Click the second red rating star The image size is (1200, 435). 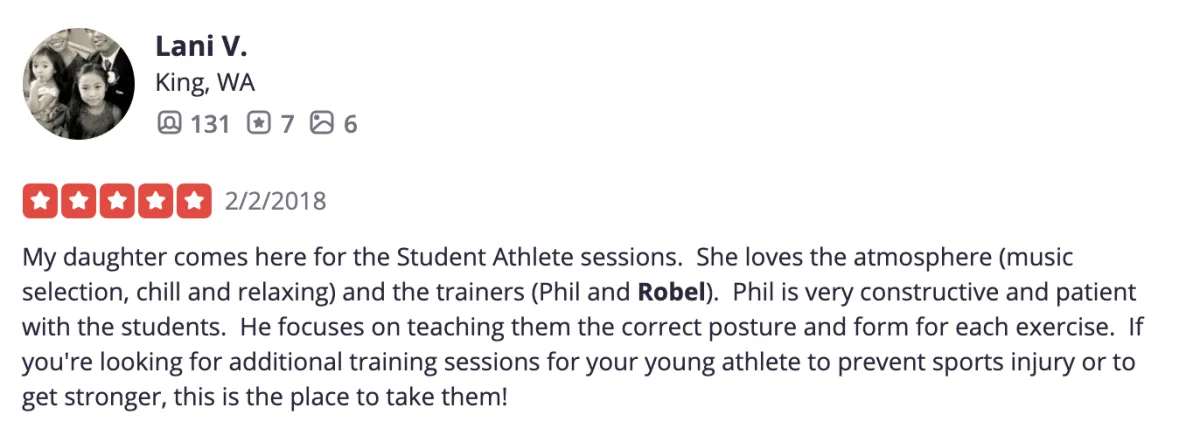[78, 201]
